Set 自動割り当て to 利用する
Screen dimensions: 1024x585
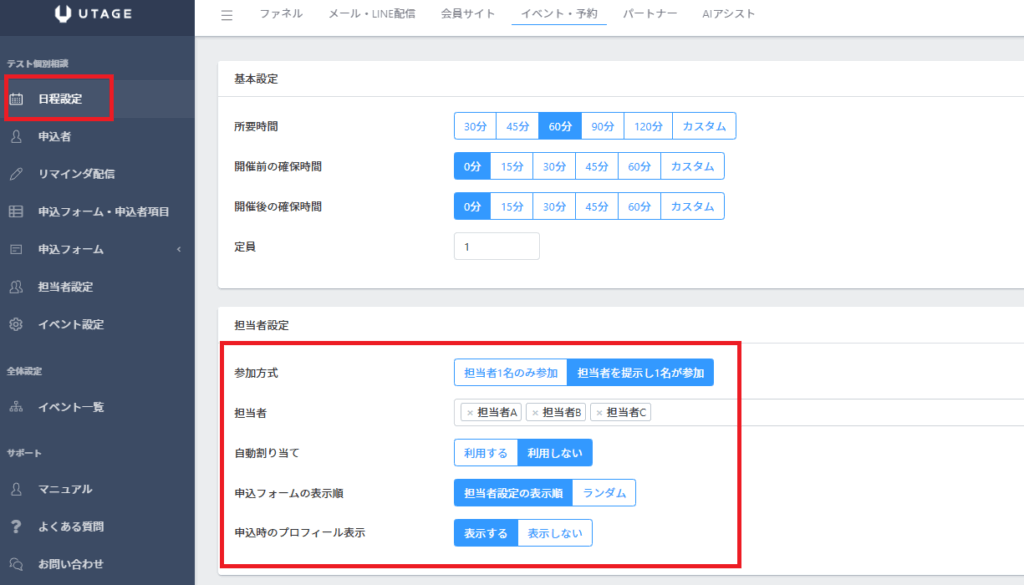[x=485, y=453]
